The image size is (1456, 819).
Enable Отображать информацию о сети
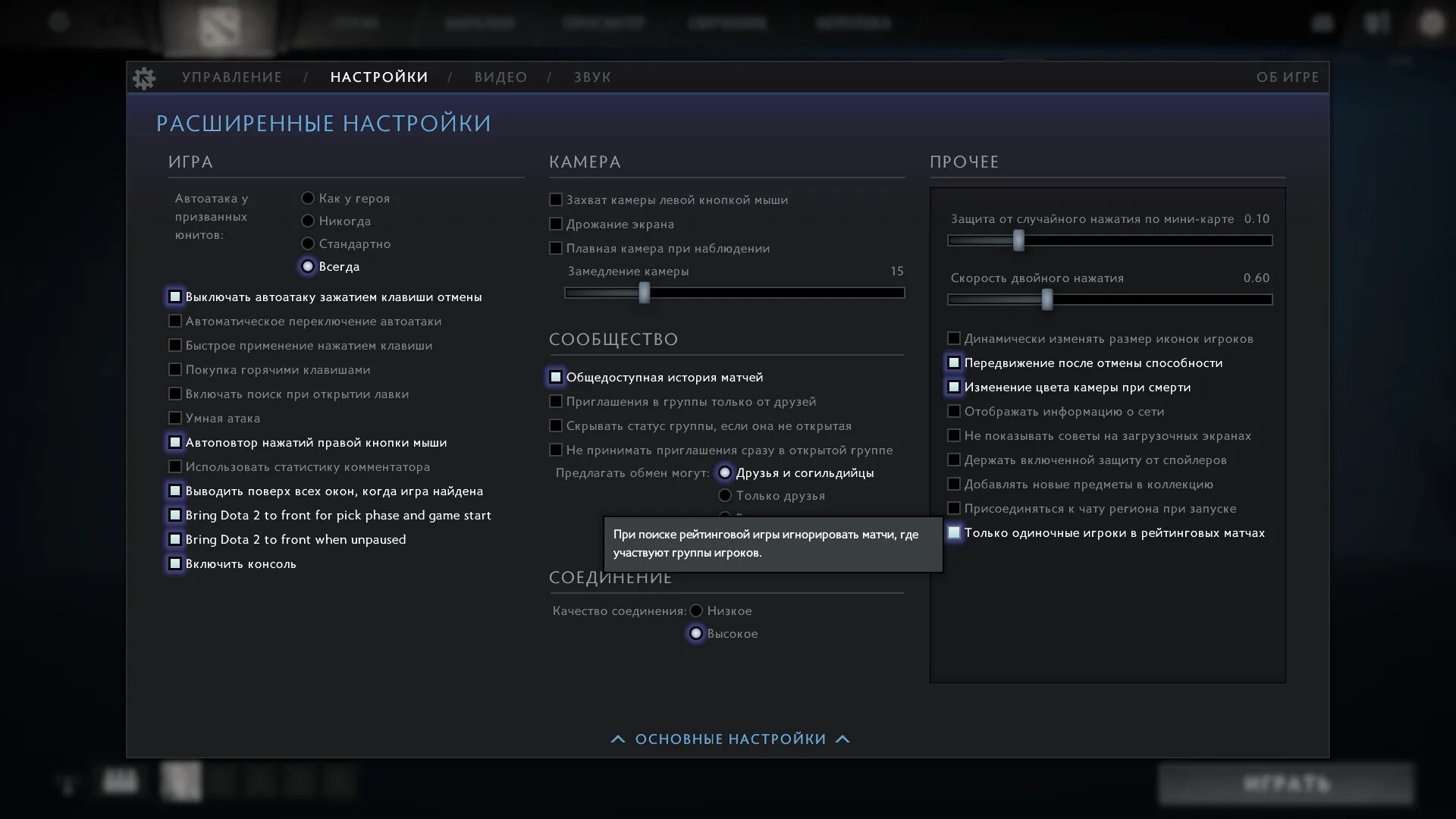954,411
